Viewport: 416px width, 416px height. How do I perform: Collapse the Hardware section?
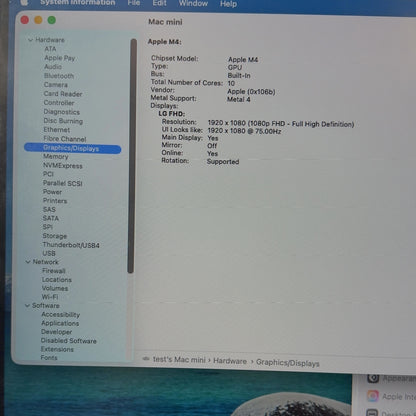pyautogui.click(x=30, y=40)
